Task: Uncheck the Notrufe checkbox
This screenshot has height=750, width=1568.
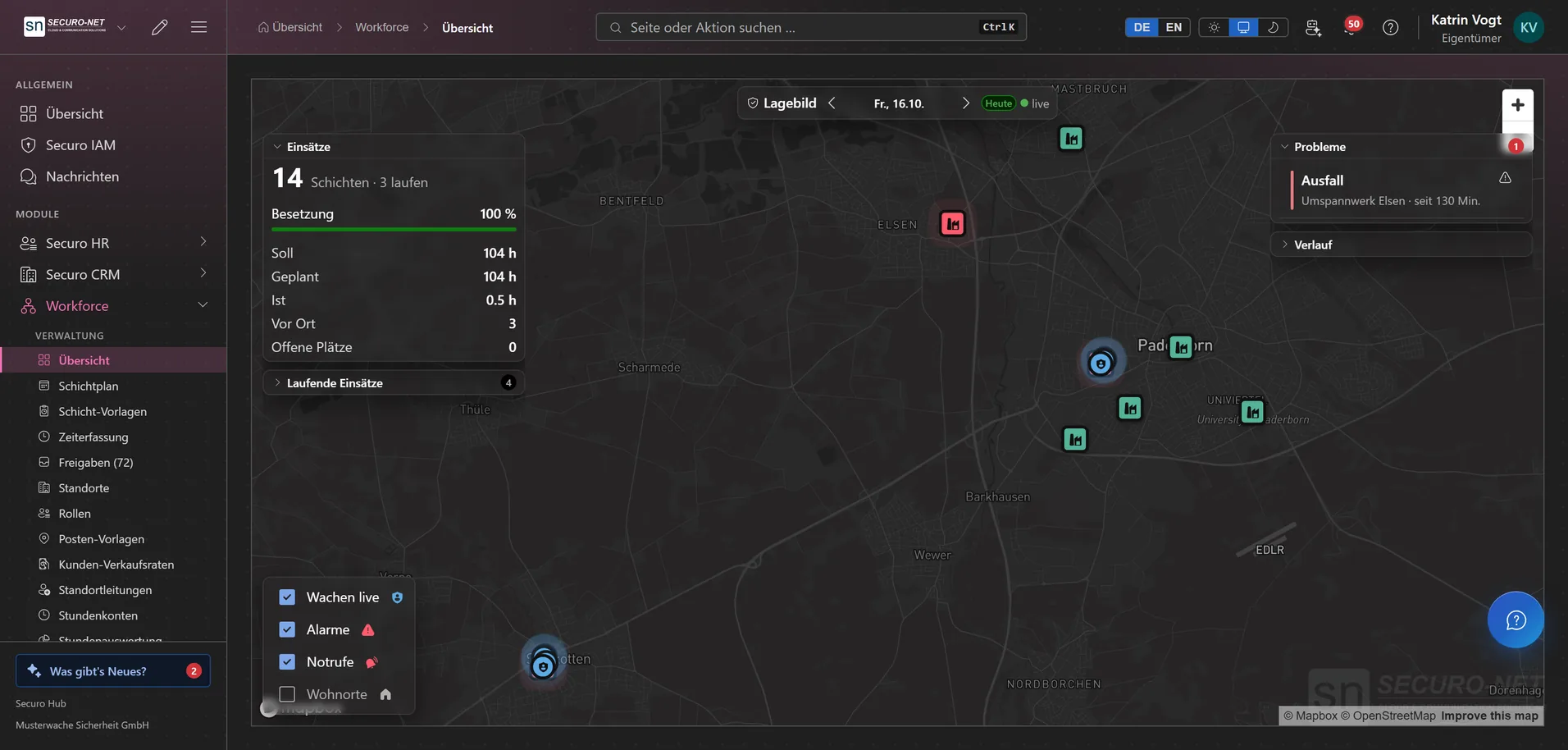Action: click(287, 661)
